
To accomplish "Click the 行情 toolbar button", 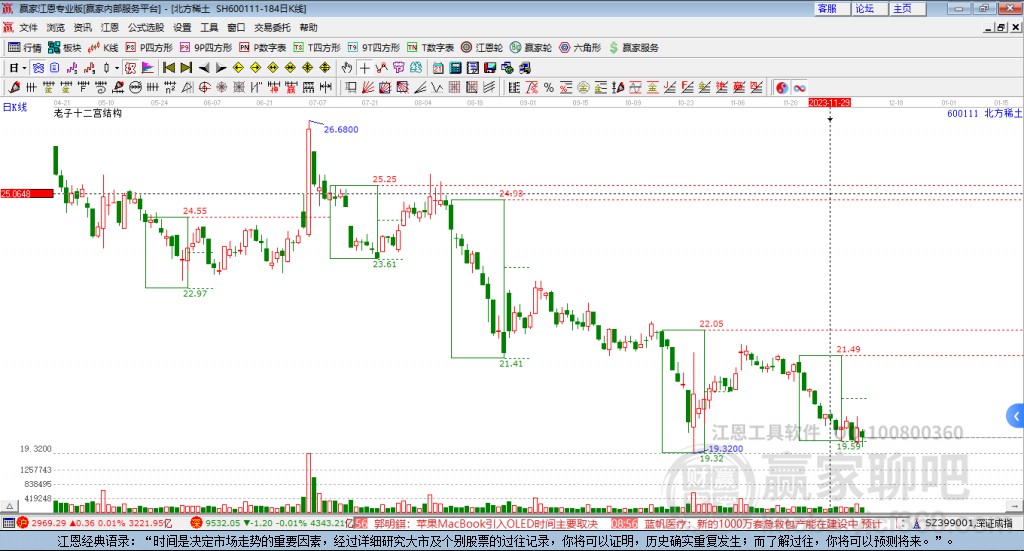I will tap(25, 47).
